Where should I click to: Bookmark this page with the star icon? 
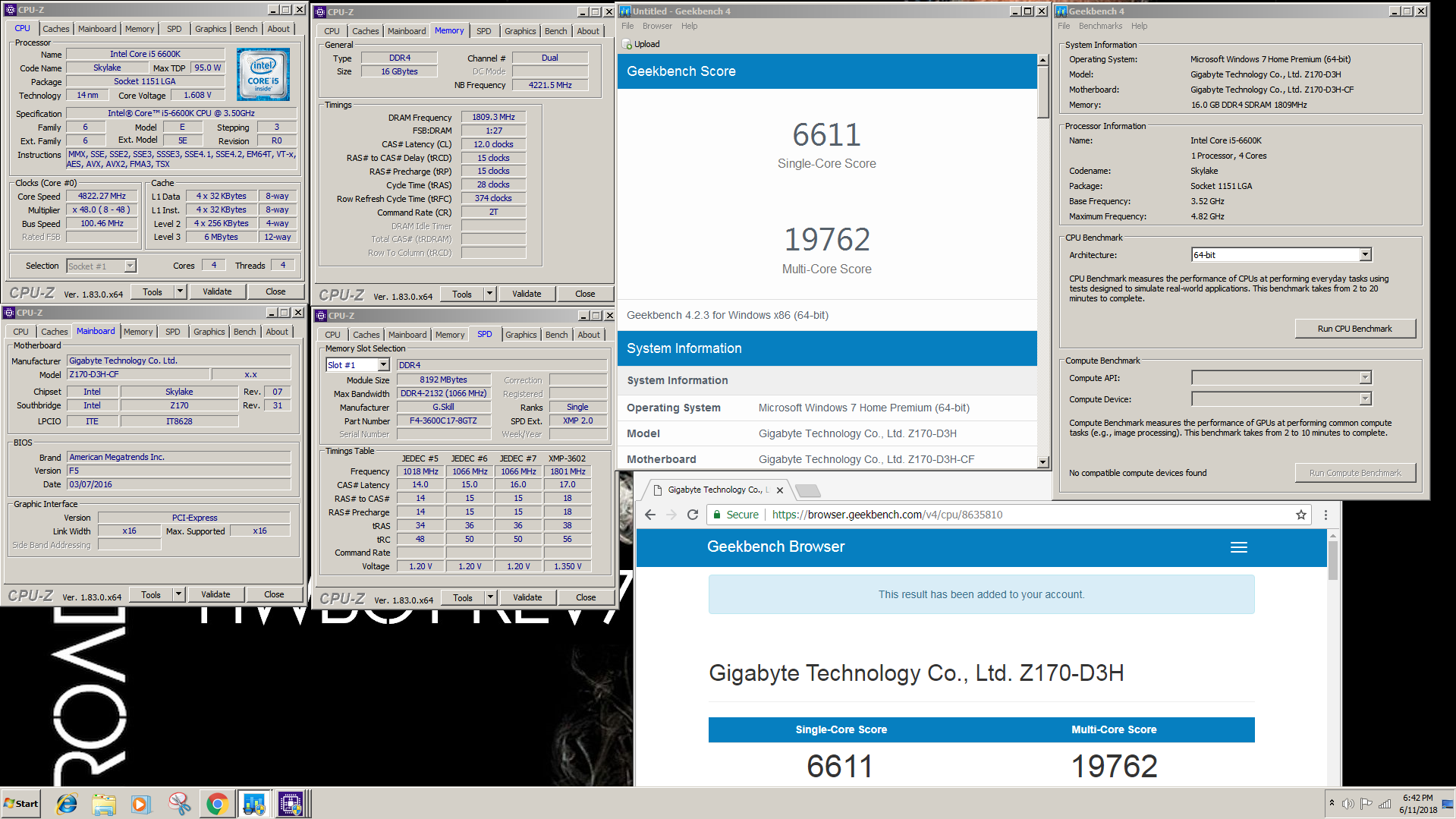click(x=1301, y=515)
